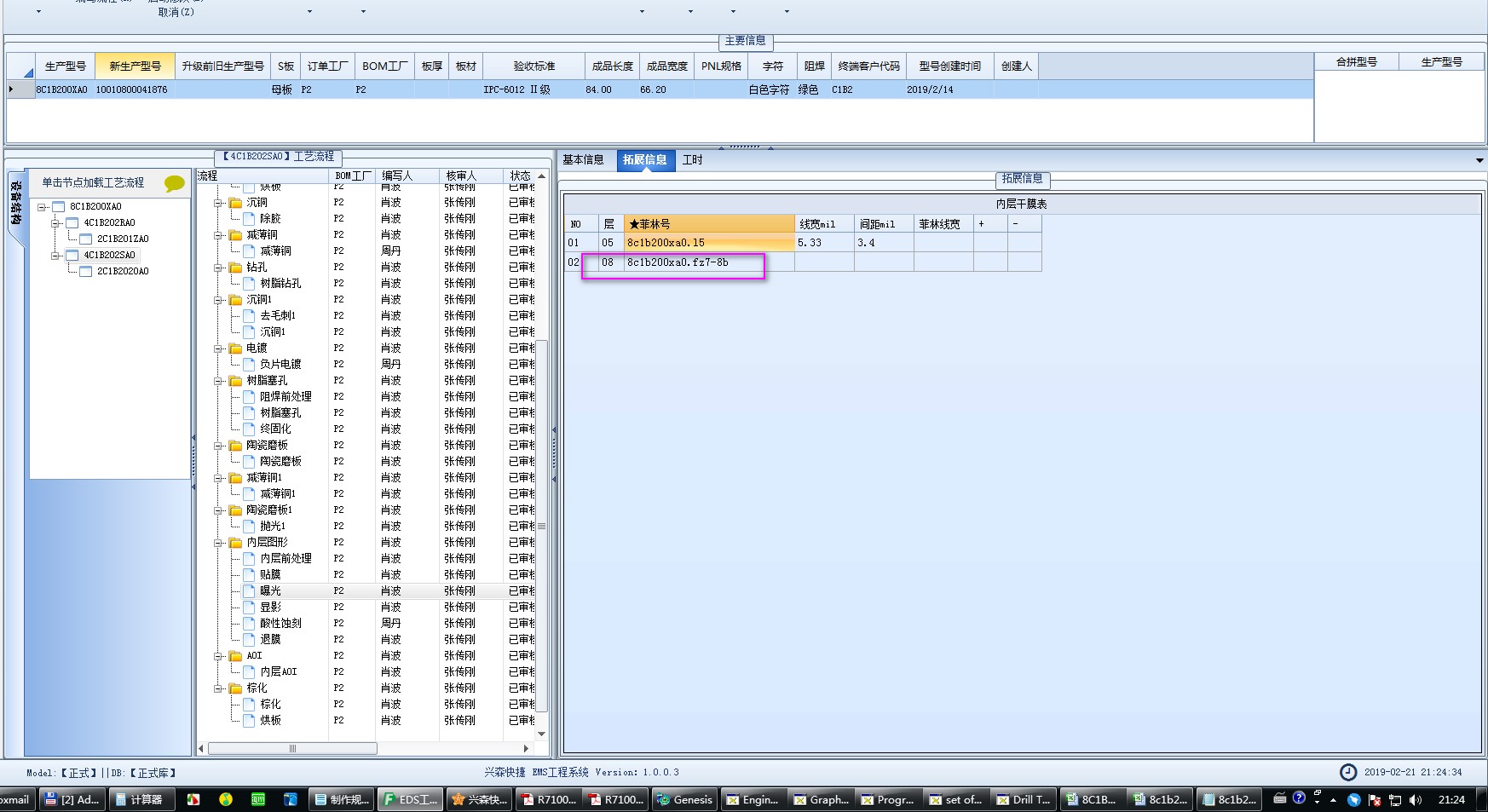The height and width of the screenshot is (812, 1488).
Task: Click the 树脂钻孔 document icon
Action: [249, 284]
